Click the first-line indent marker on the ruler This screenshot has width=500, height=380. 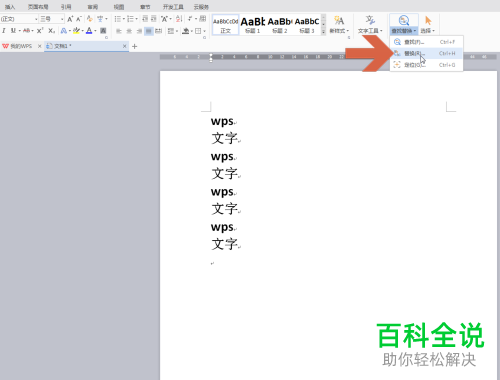[x=211, y=55]
